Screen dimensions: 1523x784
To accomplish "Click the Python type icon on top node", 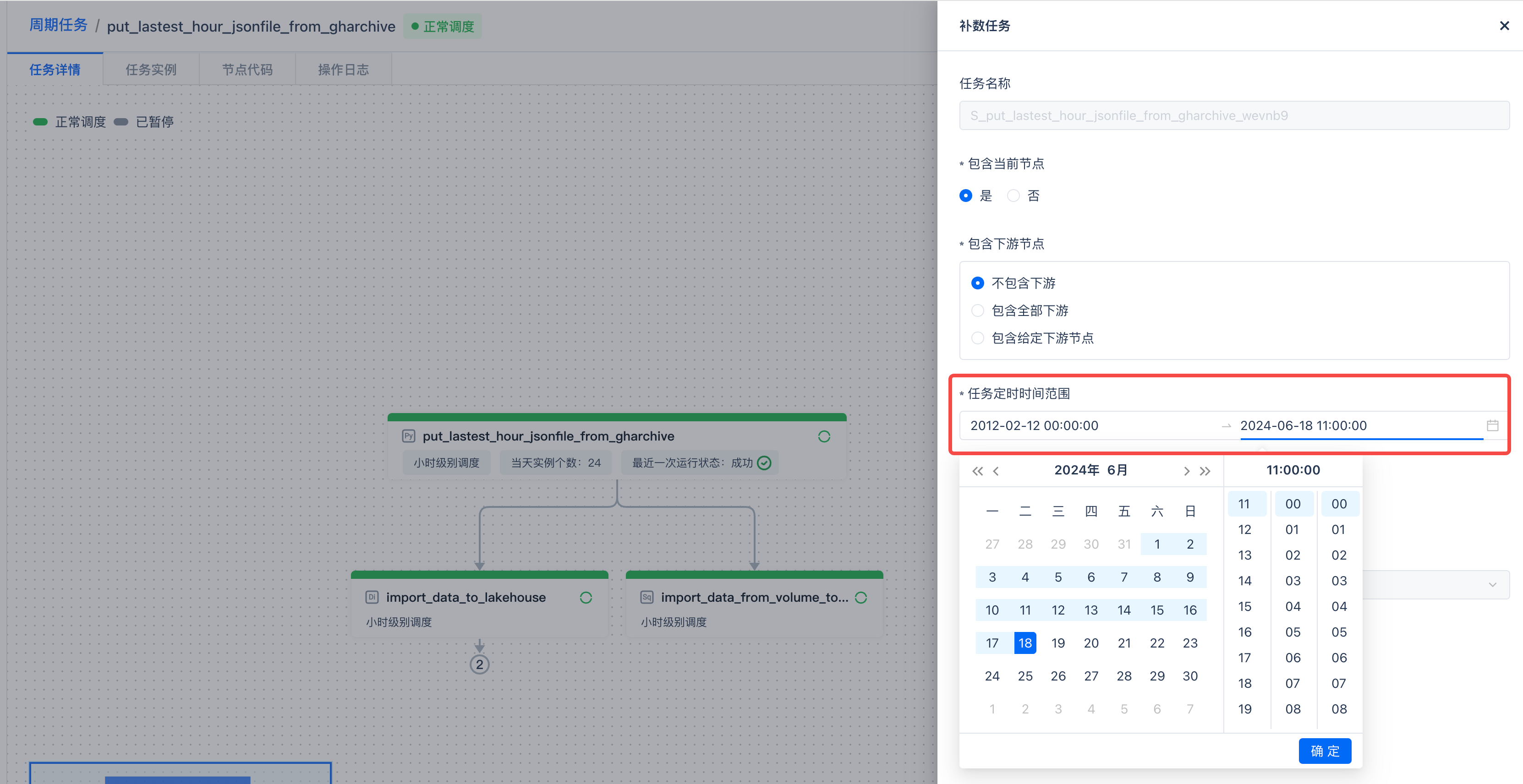I will (x=408, y=436).
